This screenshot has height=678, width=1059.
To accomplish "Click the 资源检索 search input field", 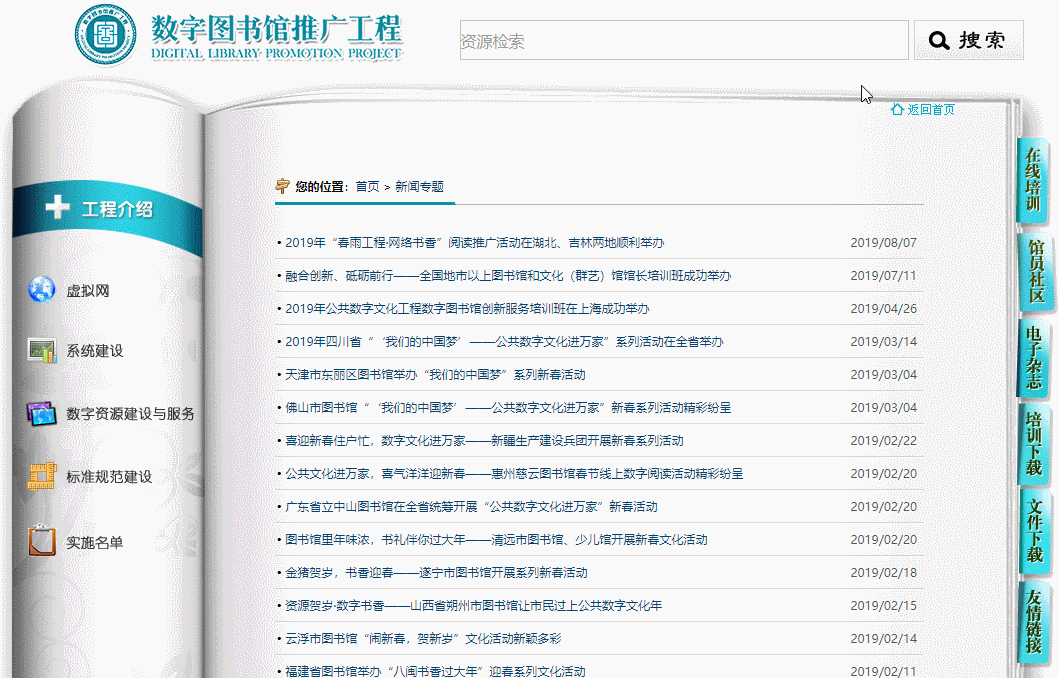I will coord(680,39).
